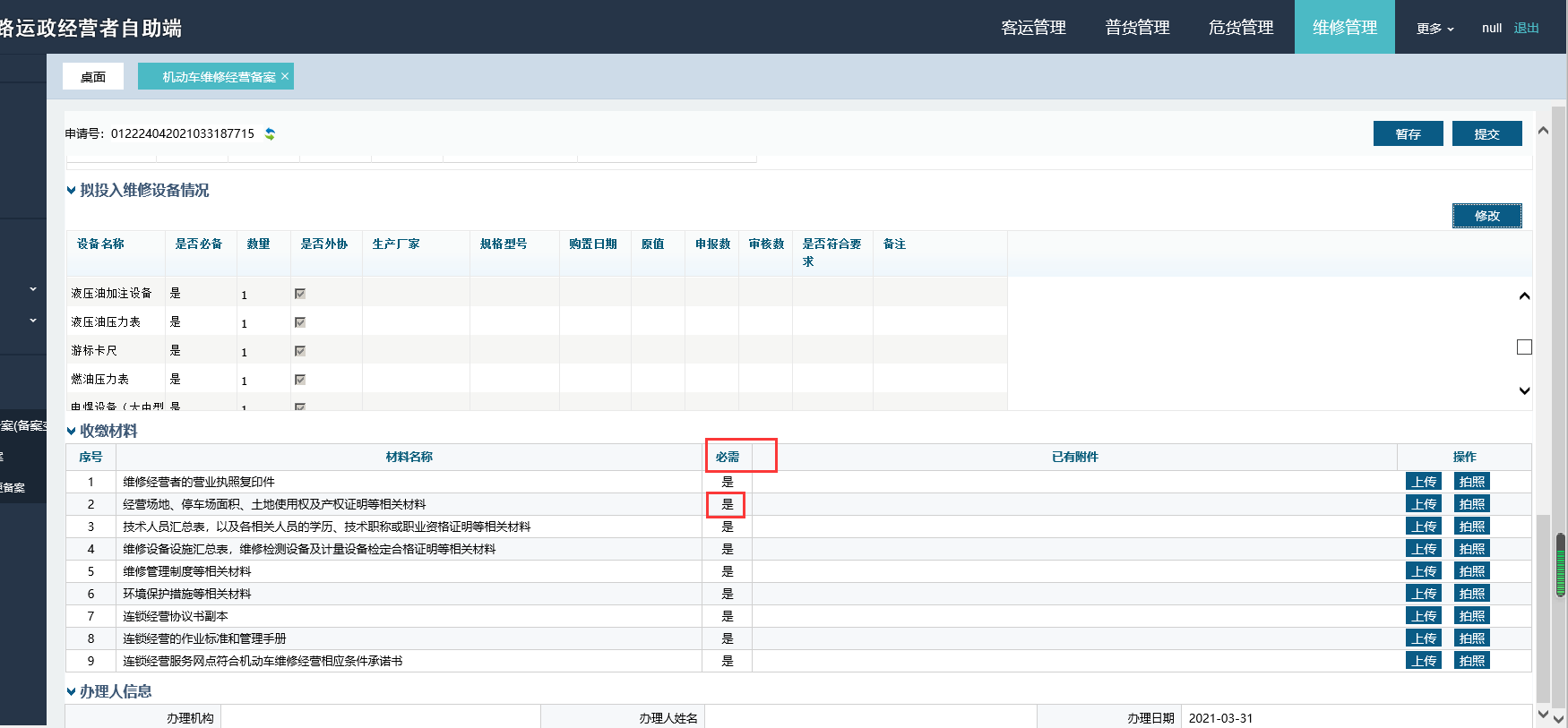Click the page vertical scrollbar thumb
Viewport: 1568px width, 728px height.
point(1561,566)
